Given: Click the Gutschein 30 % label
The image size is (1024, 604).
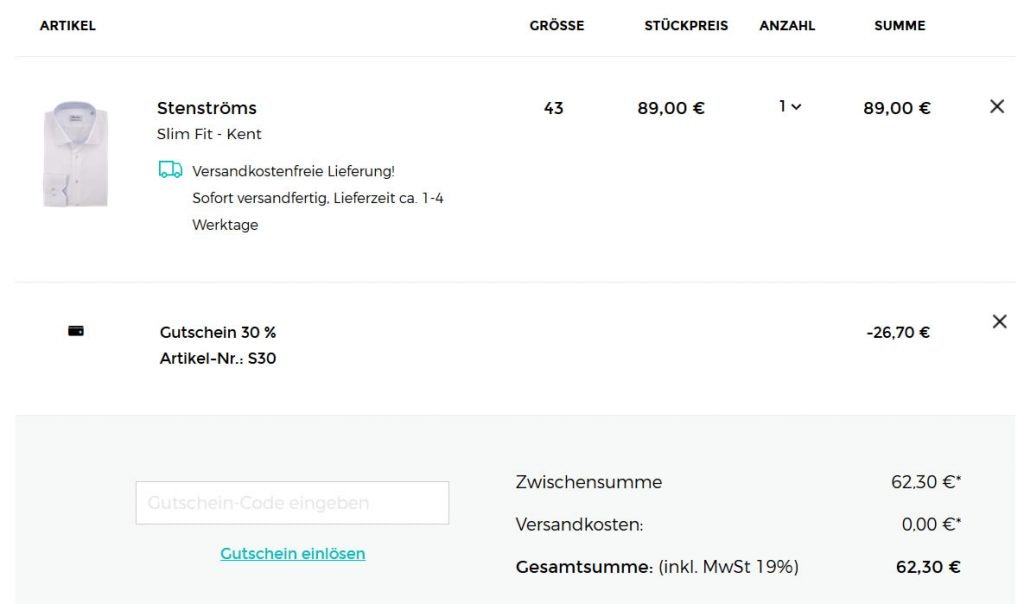Looking at the screenshot, I should click(x=218, y=332).
